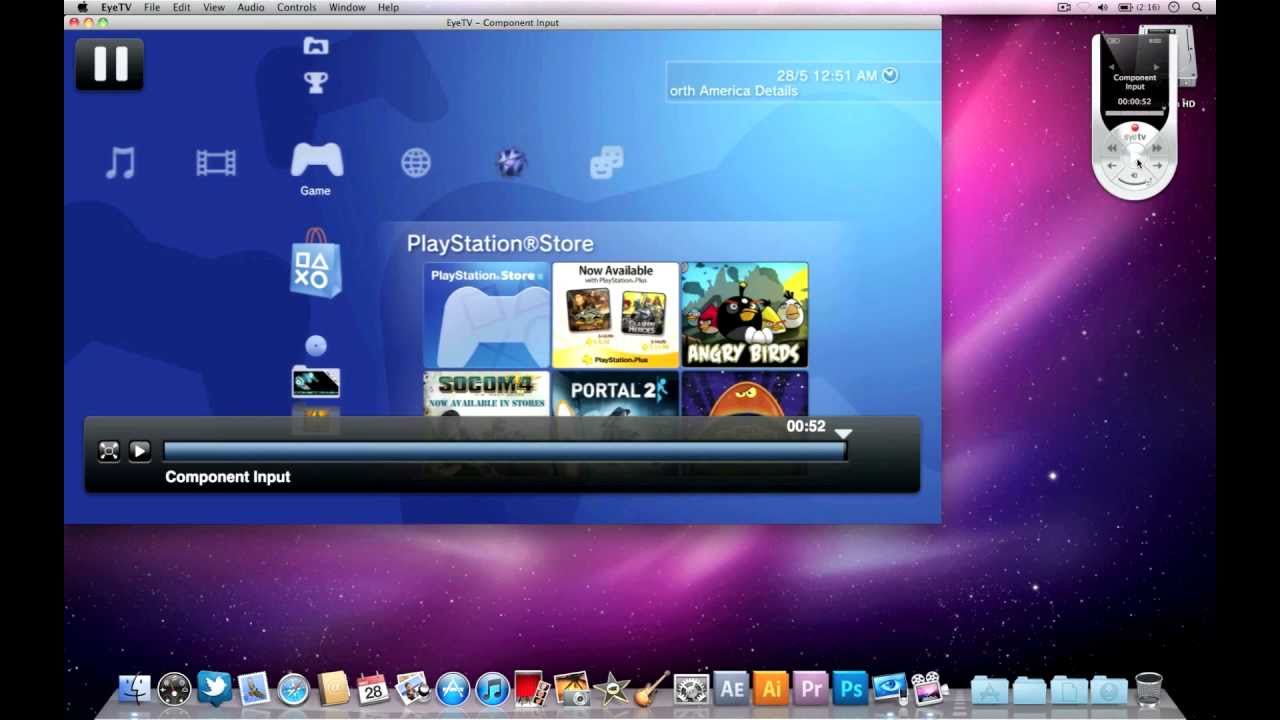Open Finder from the Dock
Image resolution: width=1280 pixels, height=720 pixels.
[134, 688]
